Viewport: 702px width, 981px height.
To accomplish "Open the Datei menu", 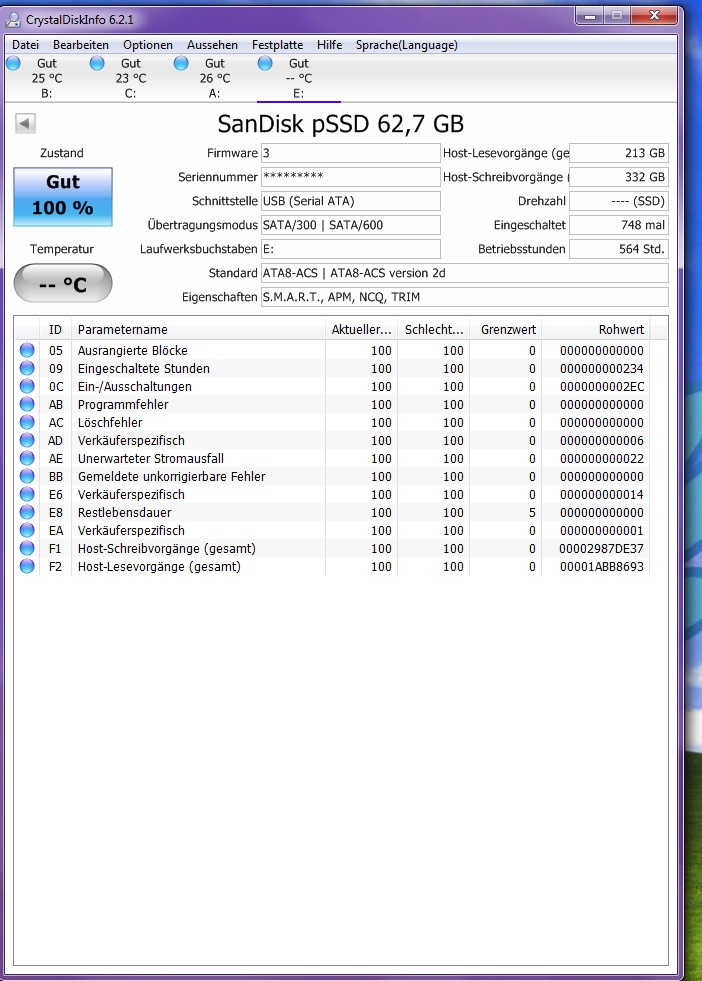I will pyautogui.click(x=26, y=45).
